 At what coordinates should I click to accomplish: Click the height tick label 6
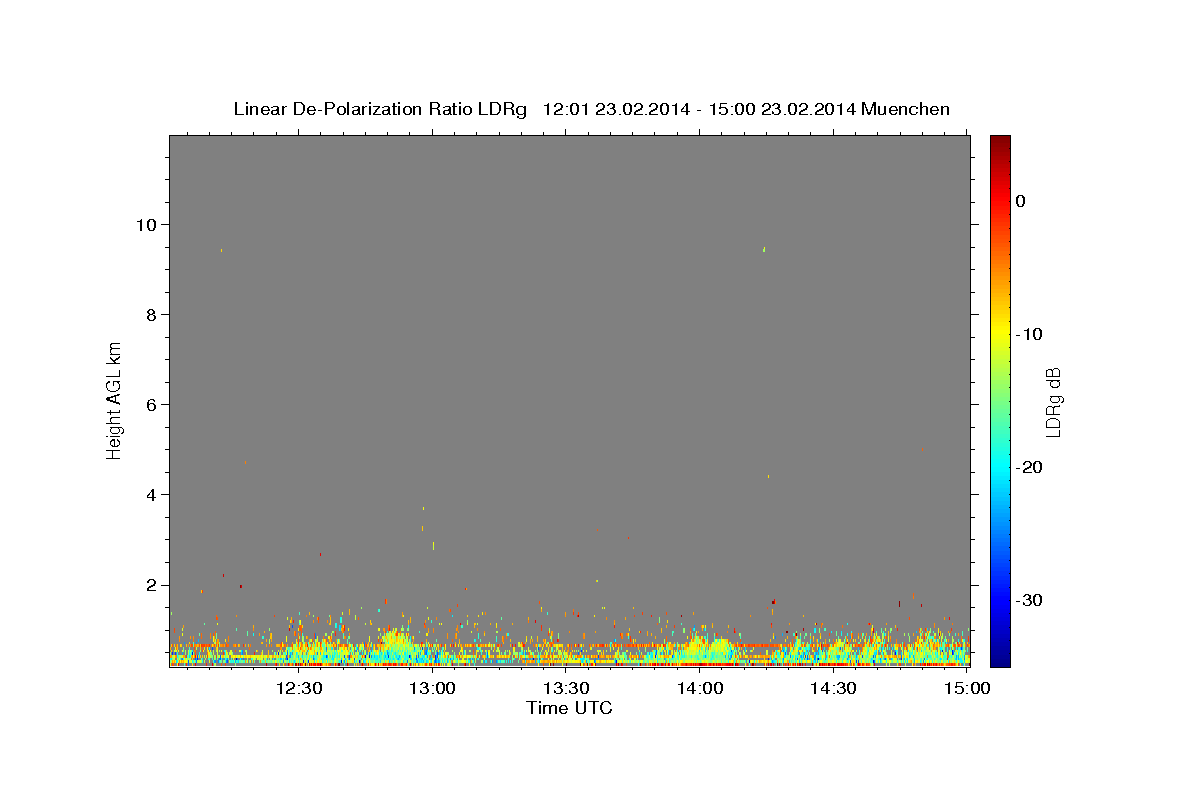pos(150,405)
